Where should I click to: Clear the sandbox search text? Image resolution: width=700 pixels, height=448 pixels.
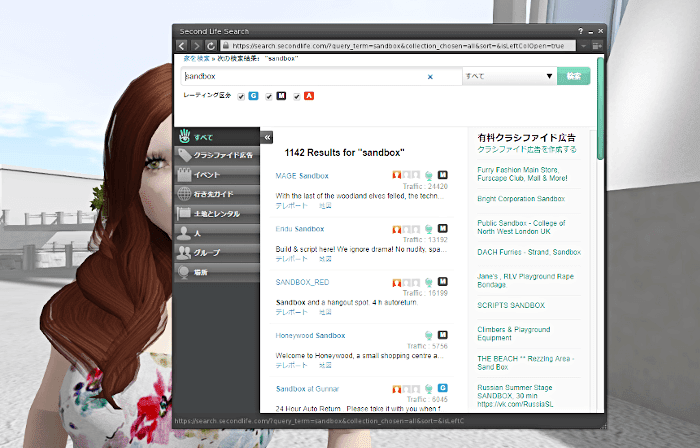(x=430, y=77)
